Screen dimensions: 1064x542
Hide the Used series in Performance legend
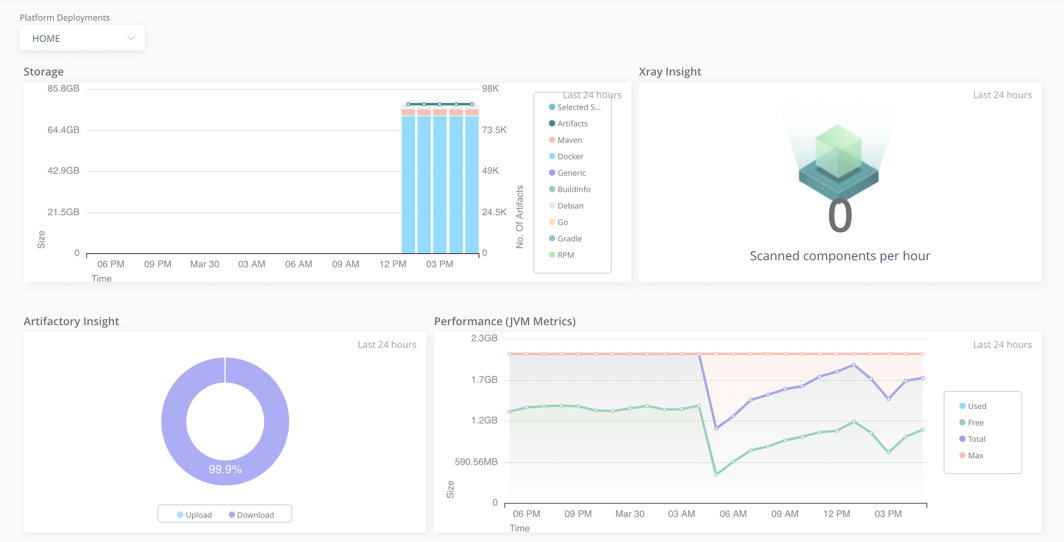click(x=976, y=406)
